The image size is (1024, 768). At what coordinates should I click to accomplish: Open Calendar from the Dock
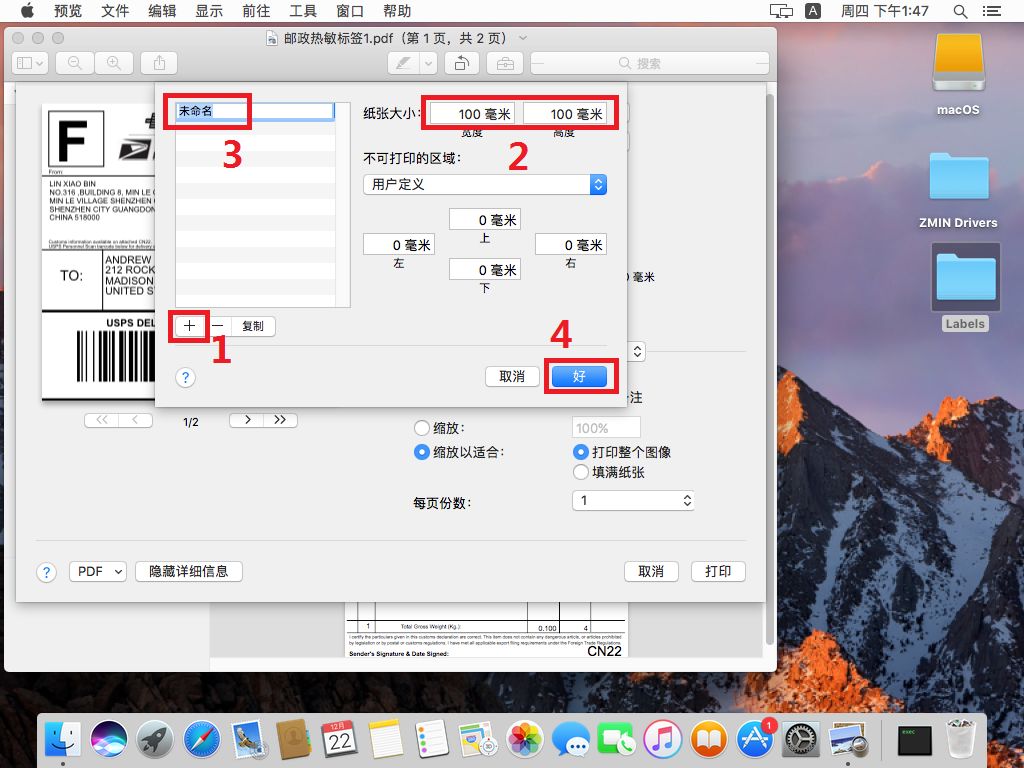tap(340, 740)
